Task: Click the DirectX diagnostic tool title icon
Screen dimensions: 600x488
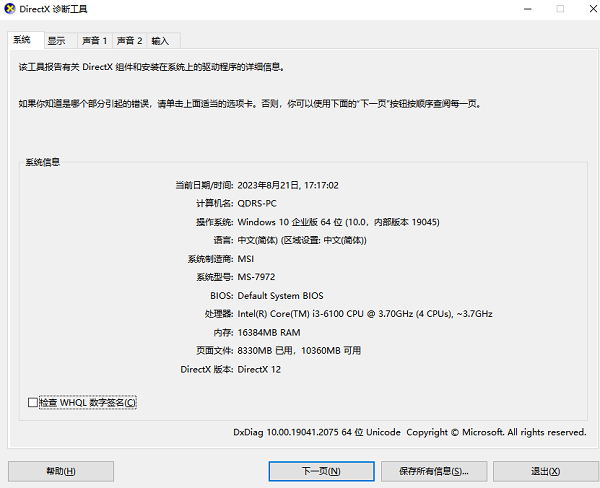Action: point(9,8)
